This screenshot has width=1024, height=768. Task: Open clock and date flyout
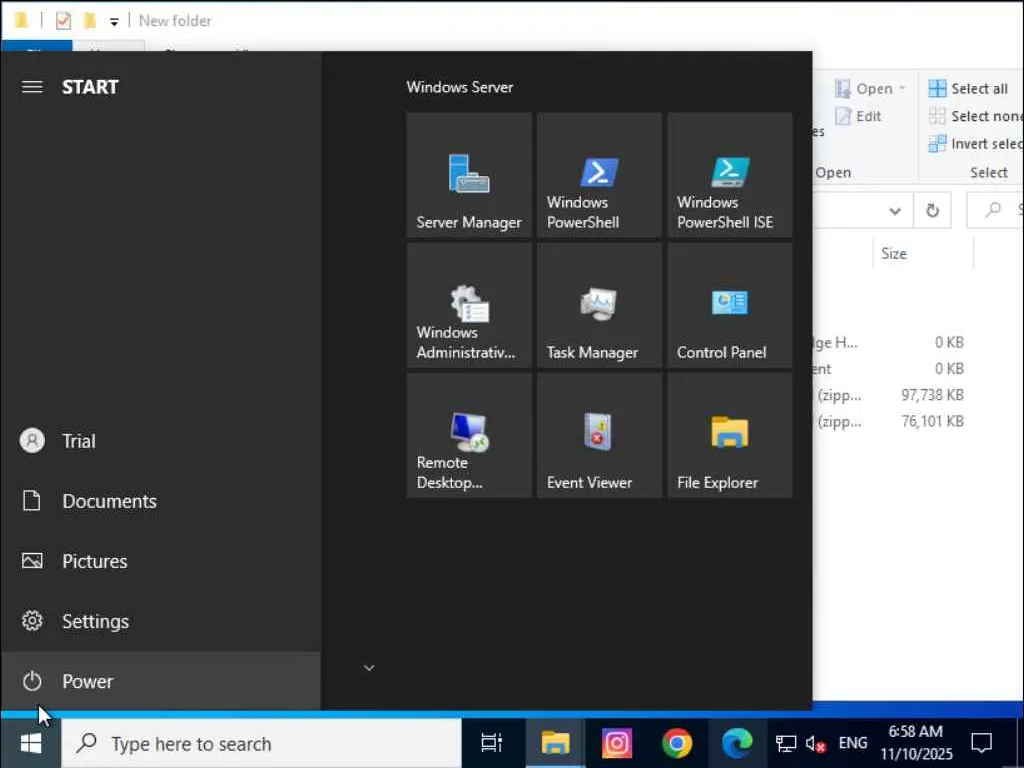tap(916, 743)
